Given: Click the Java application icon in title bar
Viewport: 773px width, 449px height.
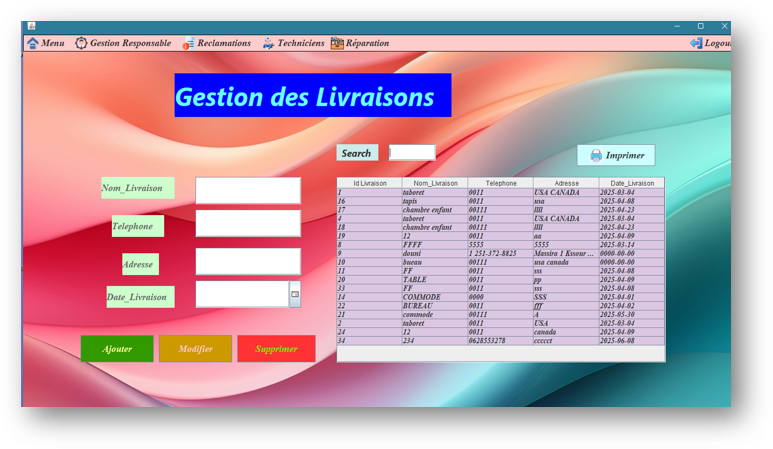Looking at the screenshot, I should 32,26.
